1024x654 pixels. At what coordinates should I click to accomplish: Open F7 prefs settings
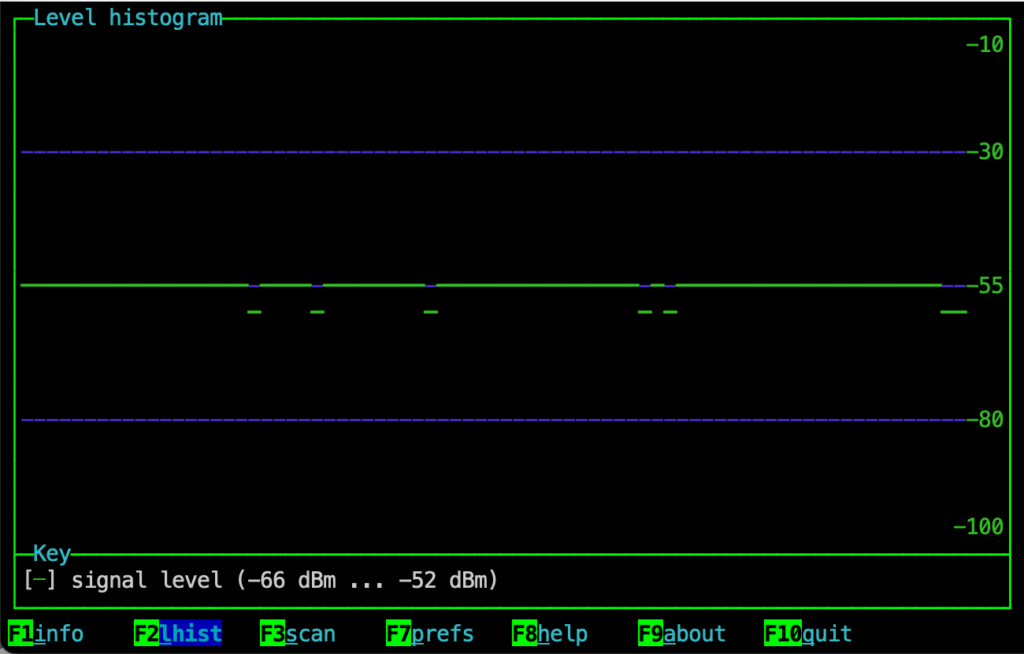coord(430,633)
